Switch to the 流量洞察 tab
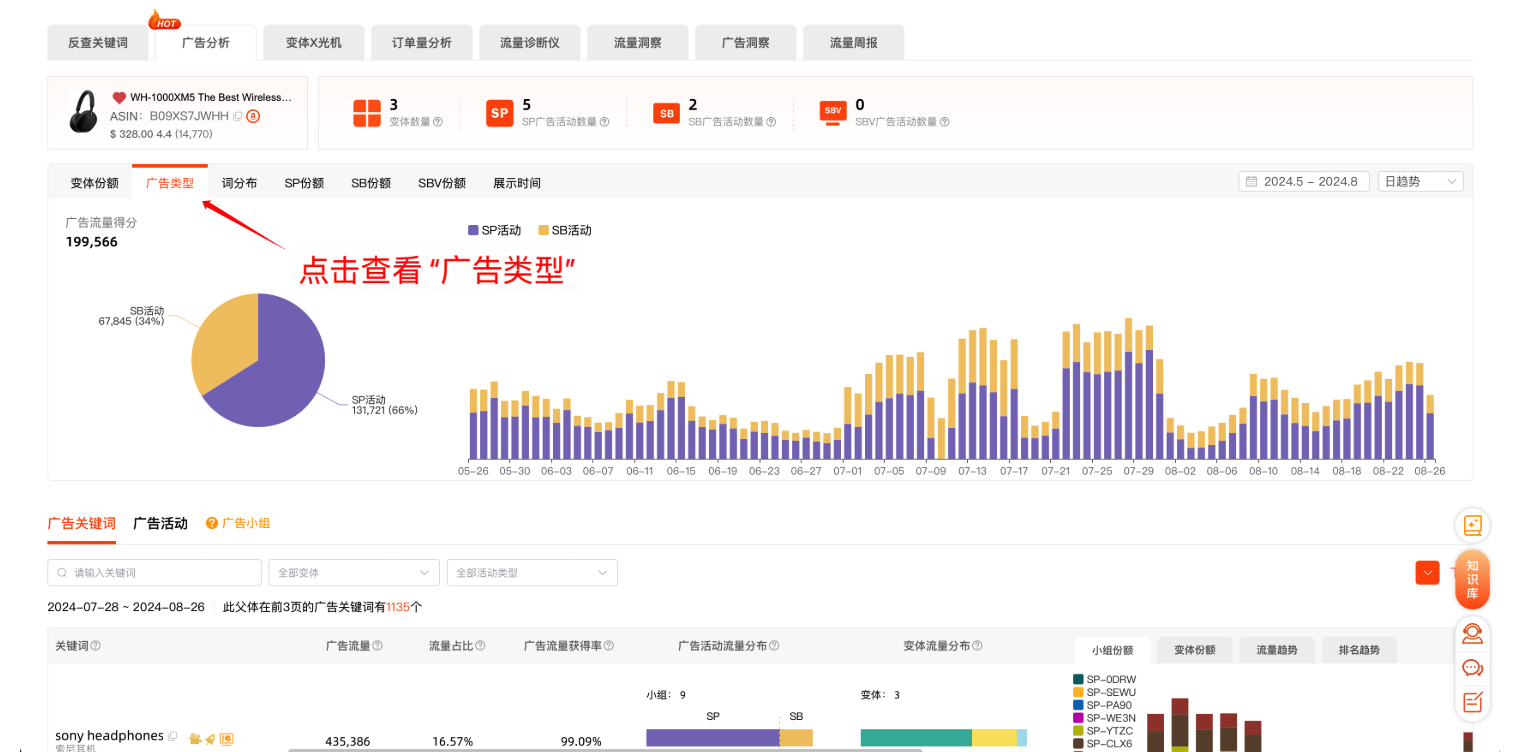This screenshot has width=1524, height=752. (x=637, y=43)
